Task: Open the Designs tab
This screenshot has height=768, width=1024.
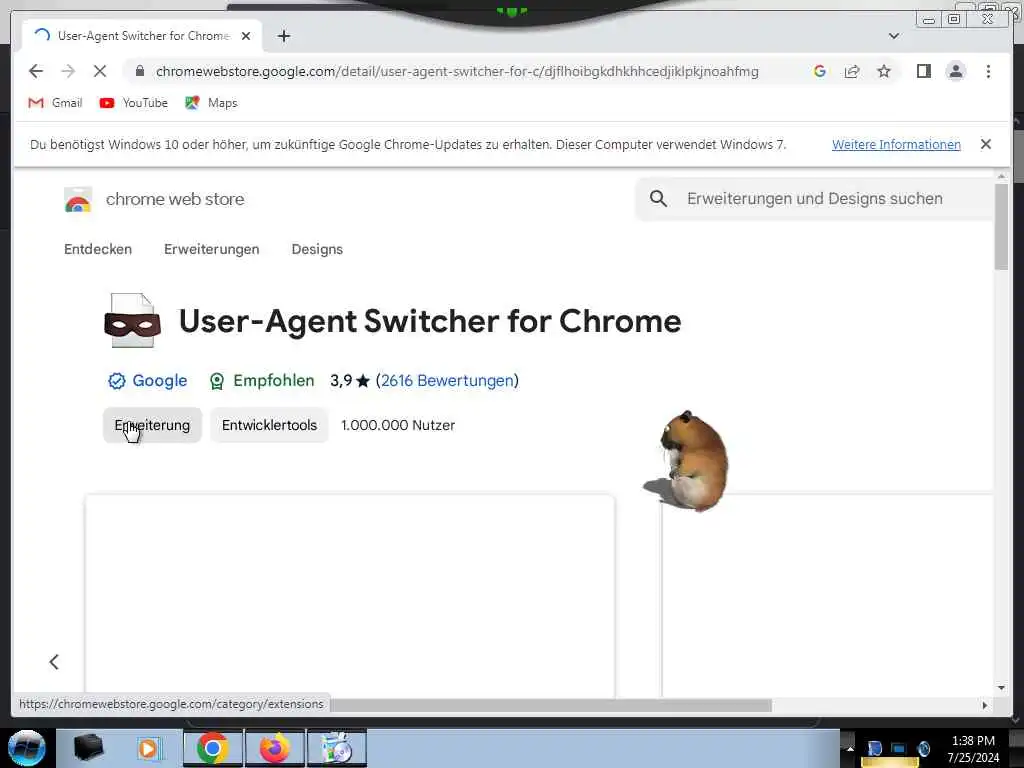Action: point(317,249)
